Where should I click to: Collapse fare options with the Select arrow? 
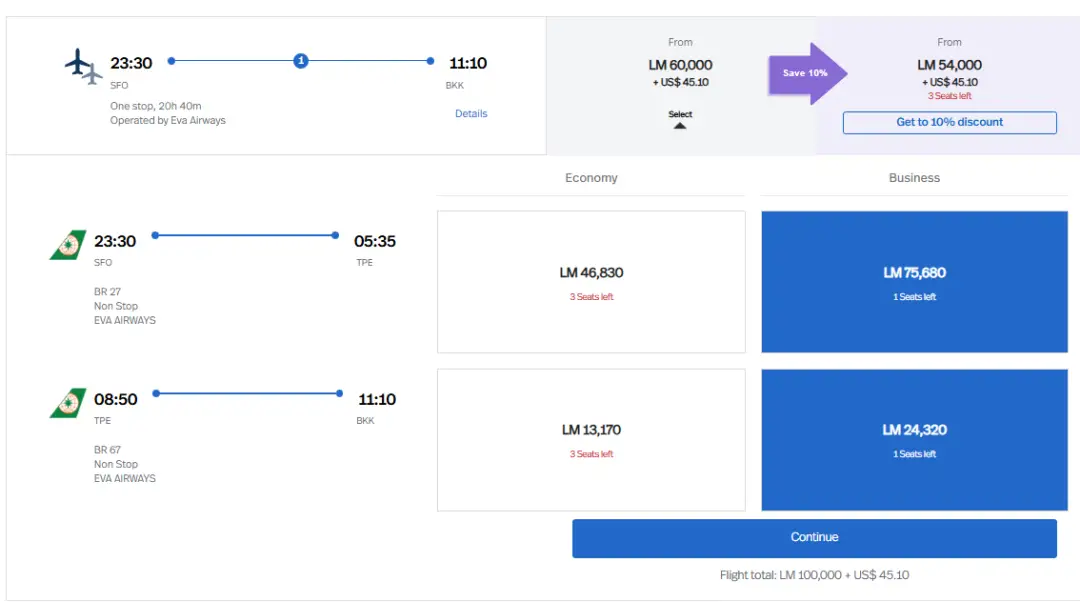pos(680,120)
